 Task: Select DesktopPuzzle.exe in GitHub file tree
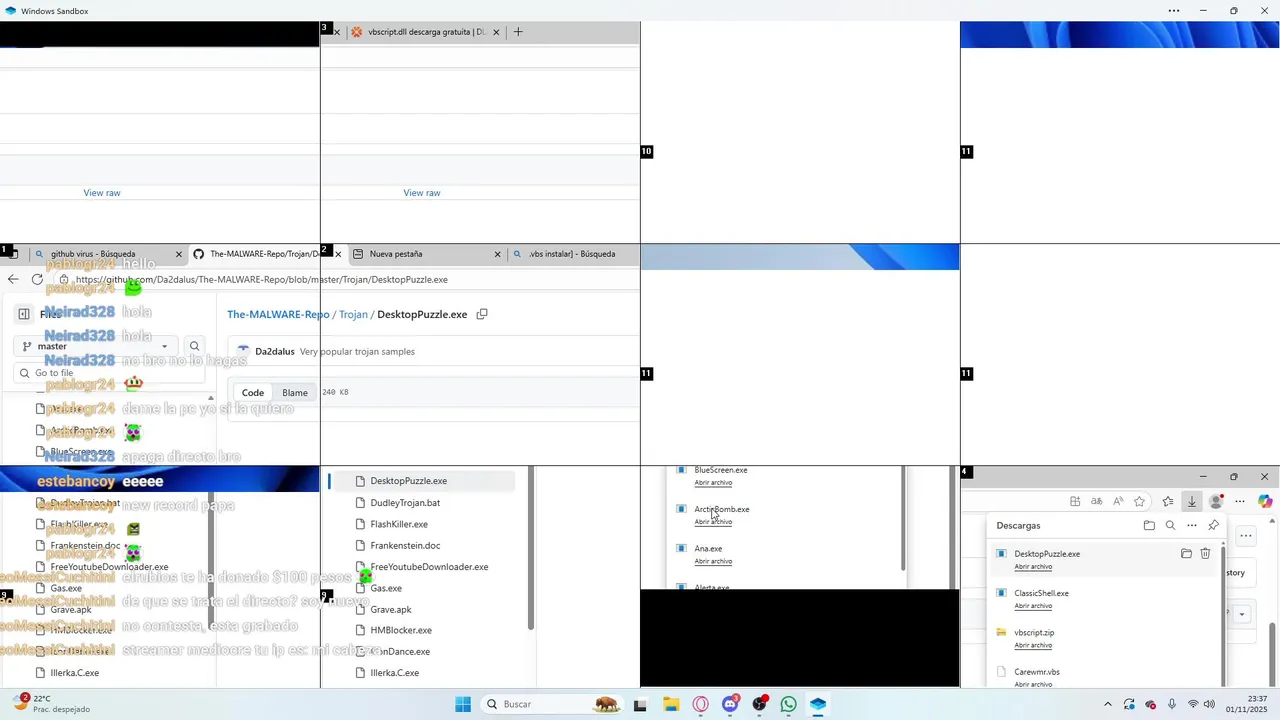click(x=421, y=481)
